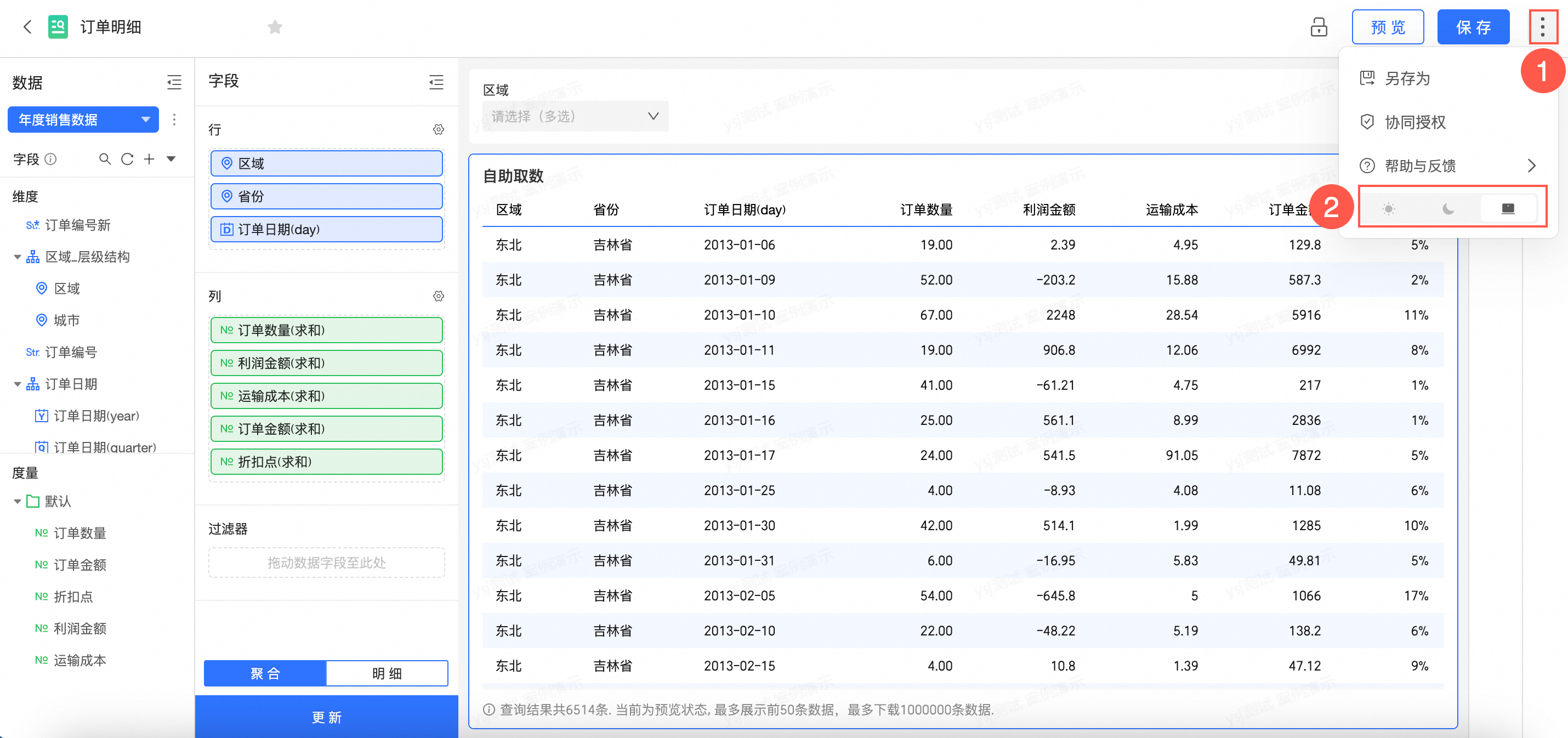Click the lock icon in the header
Image resolution: width=1568 pixels, height=738 pixels.
point(1319,27)
